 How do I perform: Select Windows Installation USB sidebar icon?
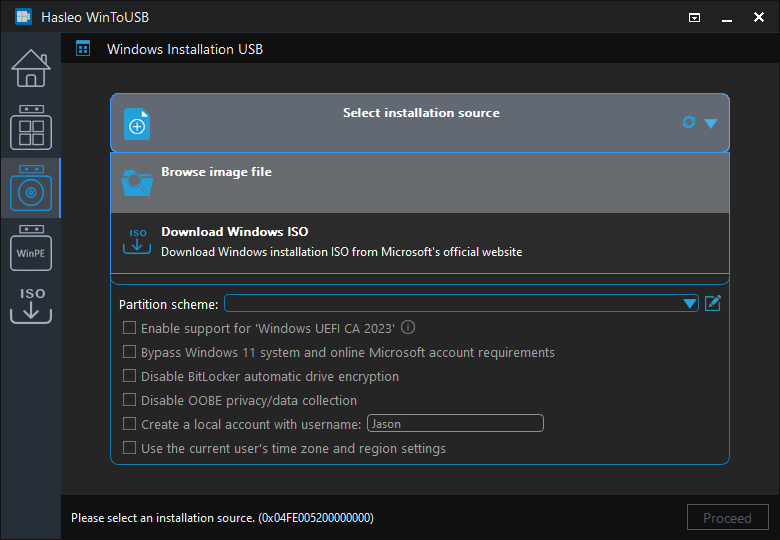(31, 188)
